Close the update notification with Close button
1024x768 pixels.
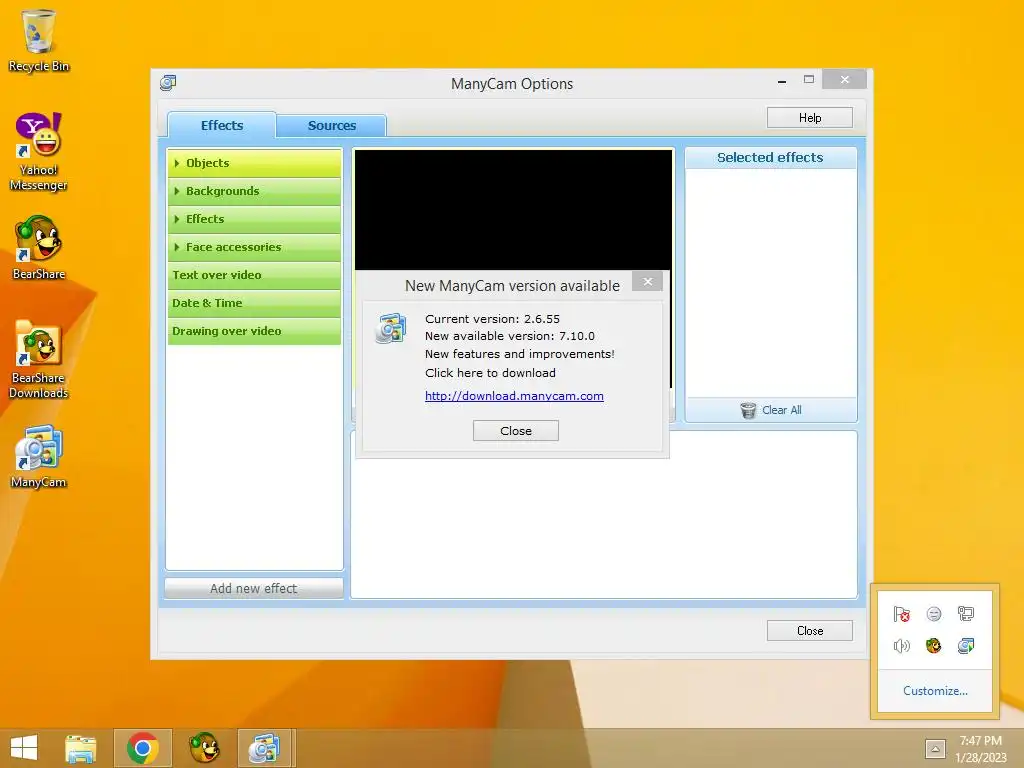point(515,431)
